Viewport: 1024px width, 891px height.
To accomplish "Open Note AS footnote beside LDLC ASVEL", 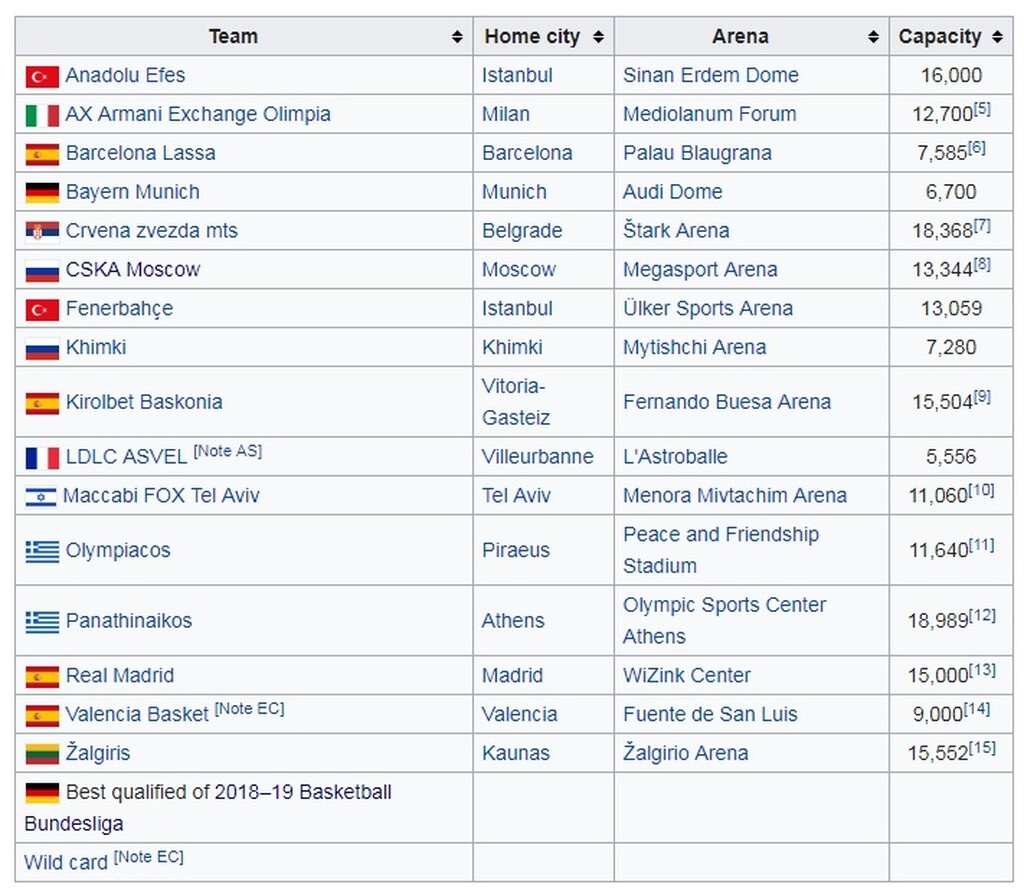I will coord(227,451).
